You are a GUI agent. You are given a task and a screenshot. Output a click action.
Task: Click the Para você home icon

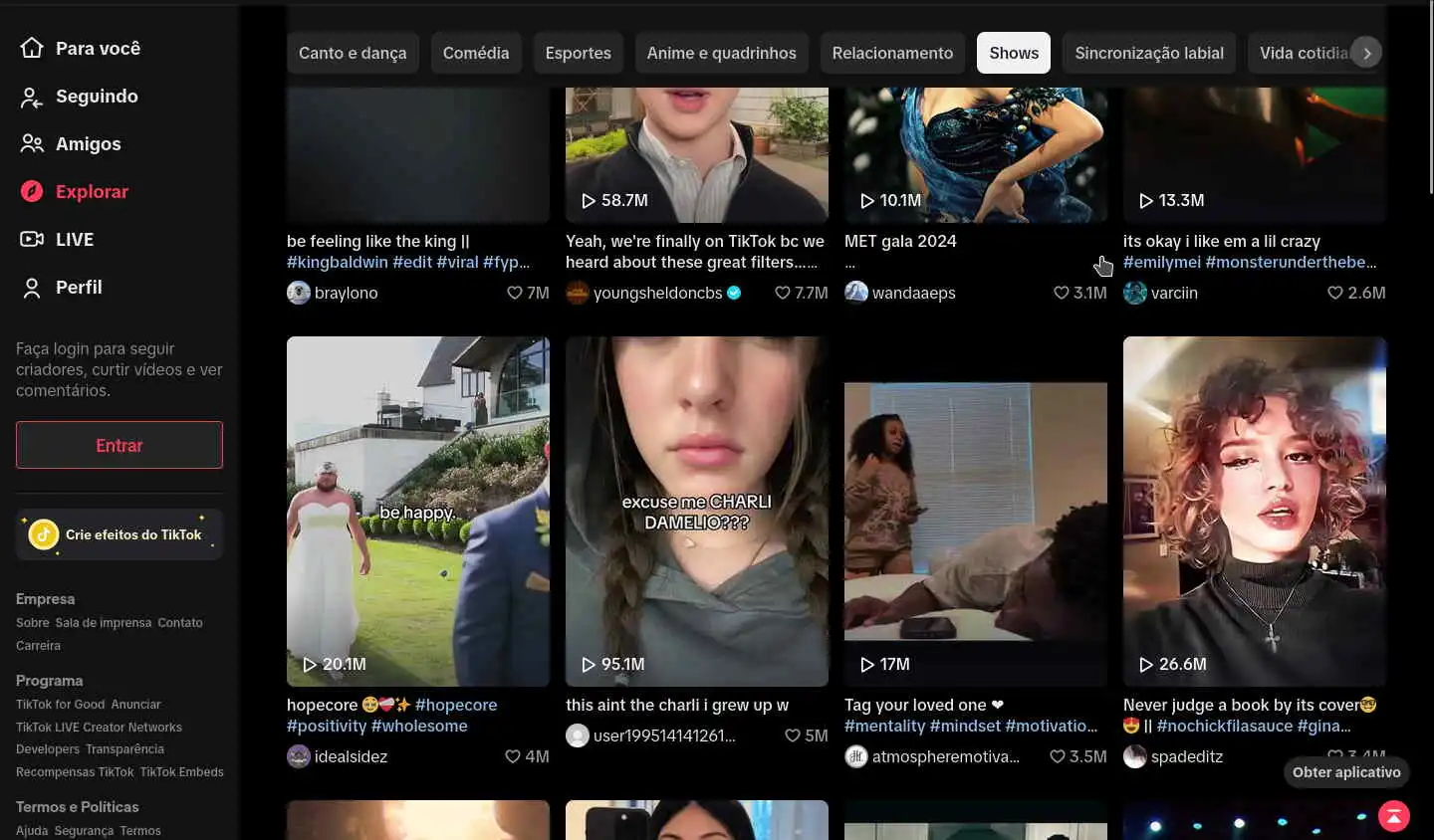[32, 48]
